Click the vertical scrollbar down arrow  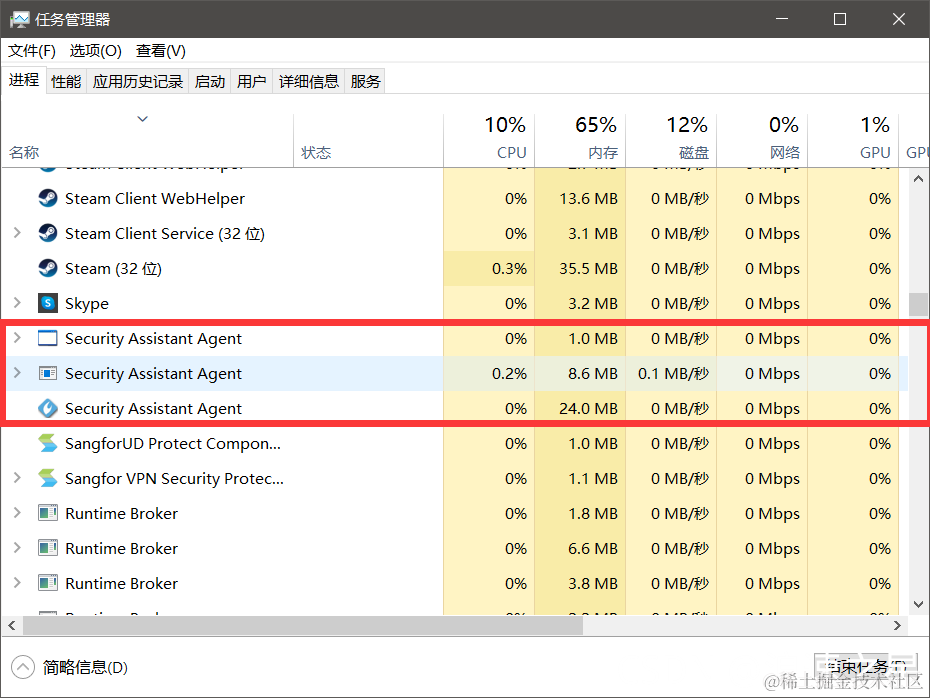[x=918, y=604]
